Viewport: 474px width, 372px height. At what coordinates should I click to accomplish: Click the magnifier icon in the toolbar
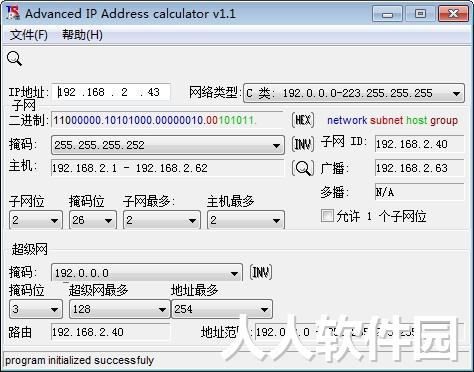(x=14, y=59)
